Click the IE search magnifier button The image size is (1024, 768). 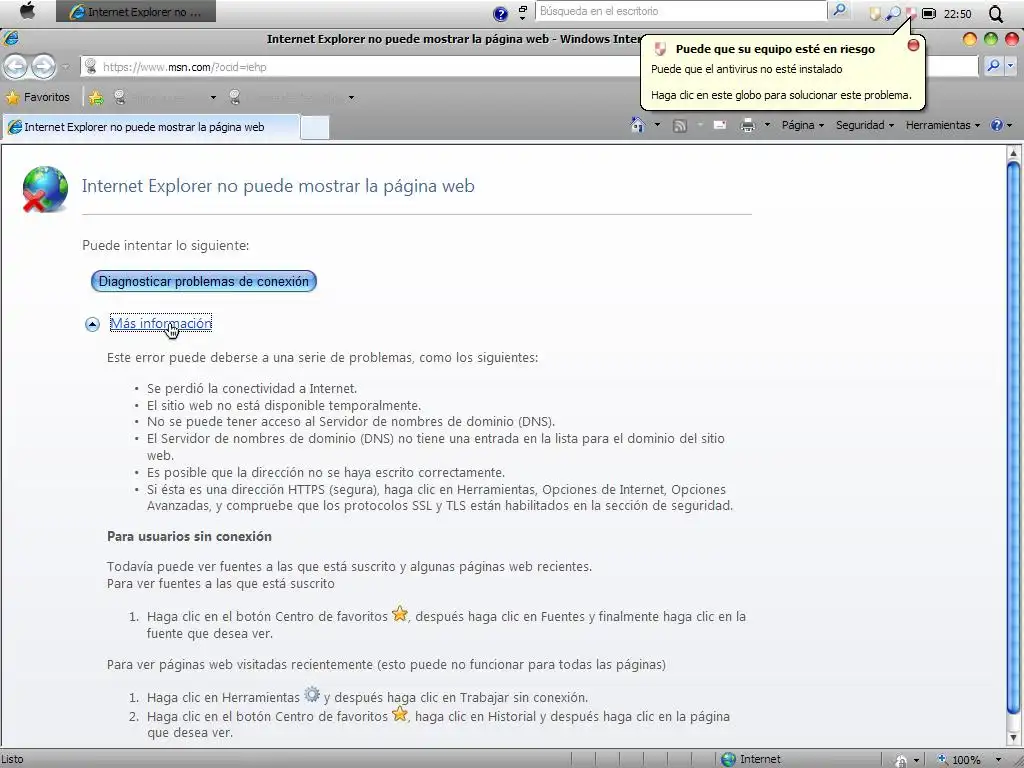[x=993, y=65]
